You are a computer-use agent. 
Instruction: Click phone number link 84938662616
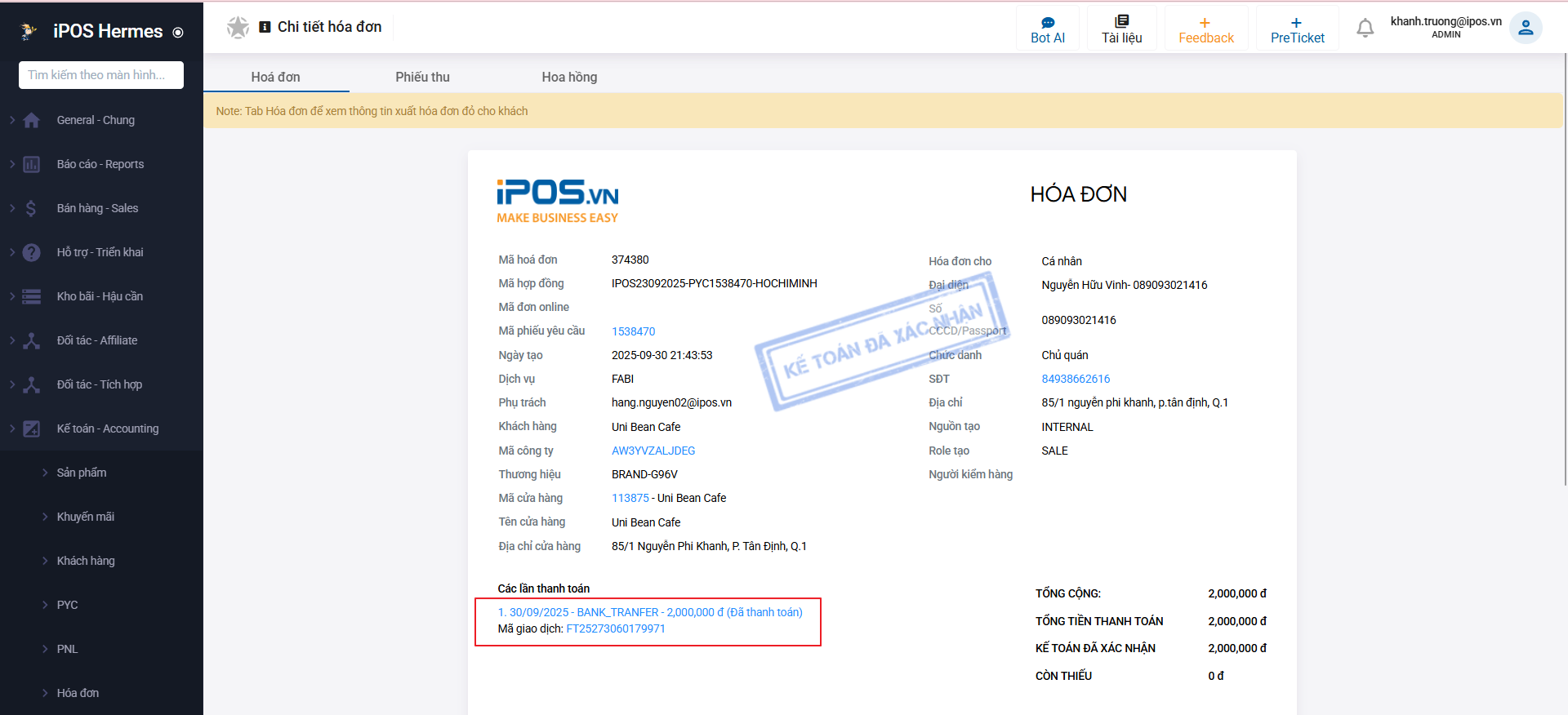tap(1076, 379)
